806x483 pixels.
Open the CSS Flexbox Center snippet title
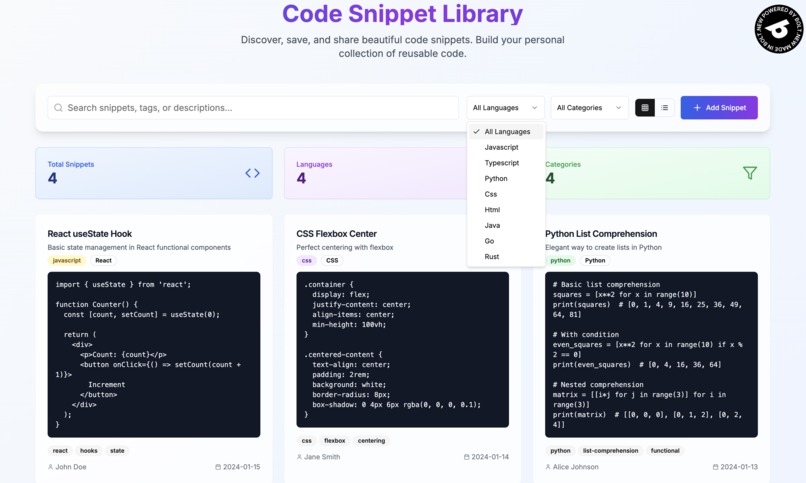(336, 234)
